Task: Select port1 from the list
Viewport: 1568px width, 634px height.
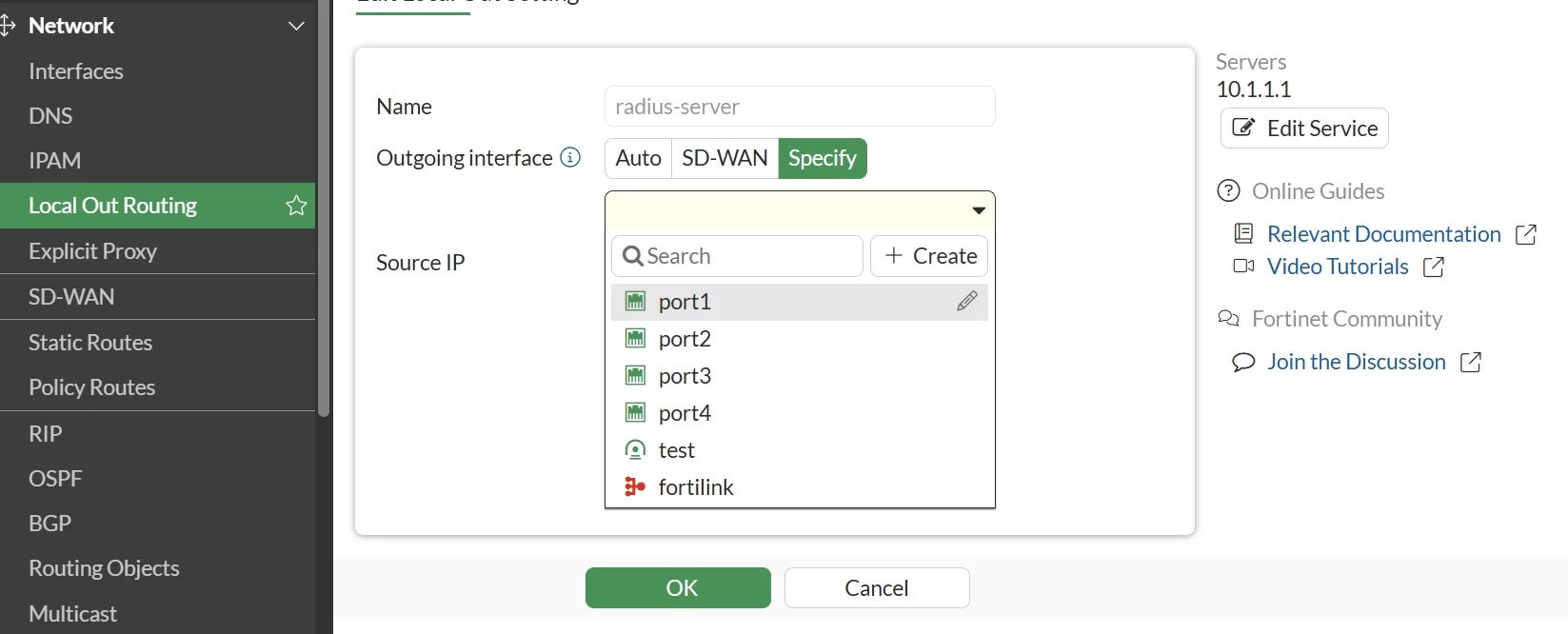Action: point(800,302)
